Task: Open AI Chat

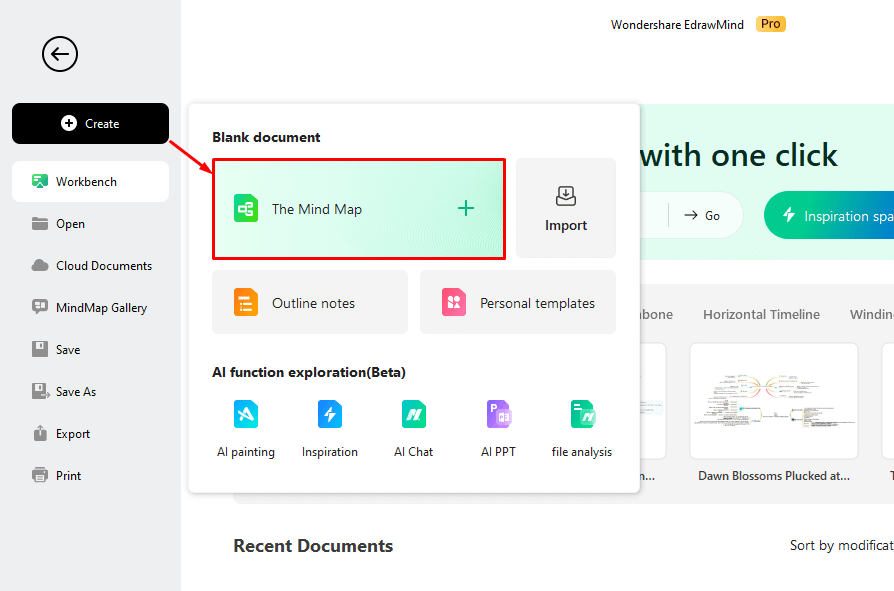Action: (413, 429)
